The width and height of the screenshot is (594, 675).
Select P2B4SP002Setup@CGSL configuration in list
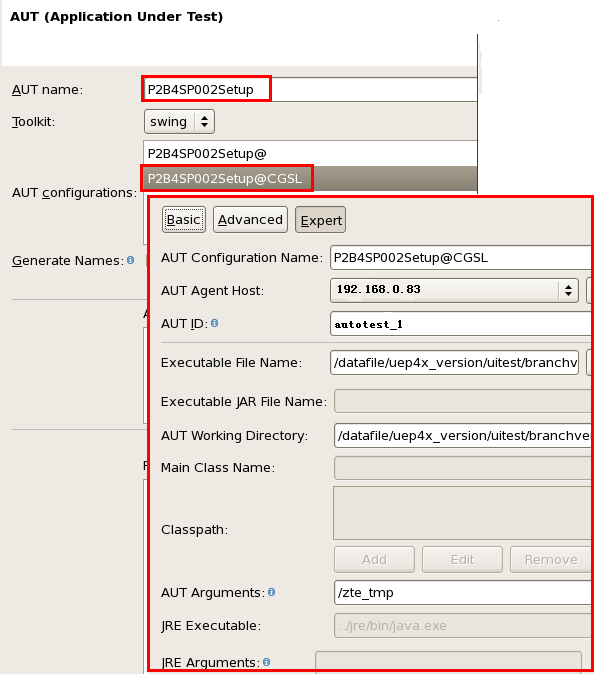click(310, 178)
